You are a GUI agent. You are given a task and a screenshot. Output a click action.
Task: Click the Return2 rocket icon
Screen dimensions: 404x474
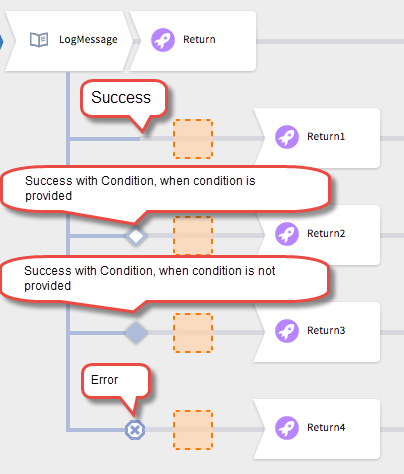pyautogui.click(x=287, y=234)
